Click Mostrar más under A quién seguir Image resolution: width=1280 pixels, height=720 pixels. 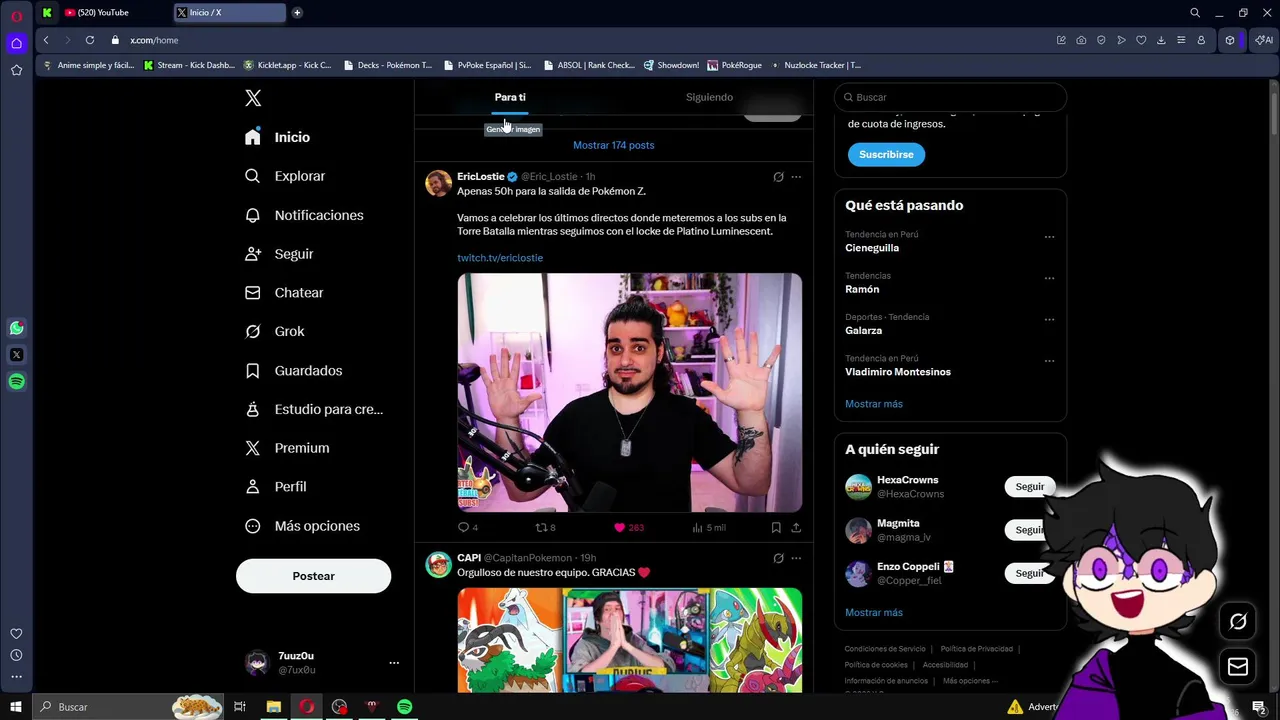[874, 612]
